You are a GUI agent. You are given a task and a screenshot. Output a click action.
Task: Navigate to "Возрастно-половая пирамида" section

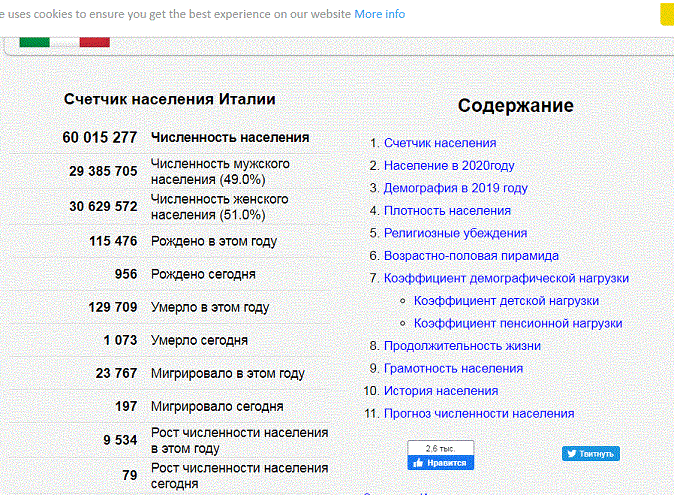pos(471,256)
